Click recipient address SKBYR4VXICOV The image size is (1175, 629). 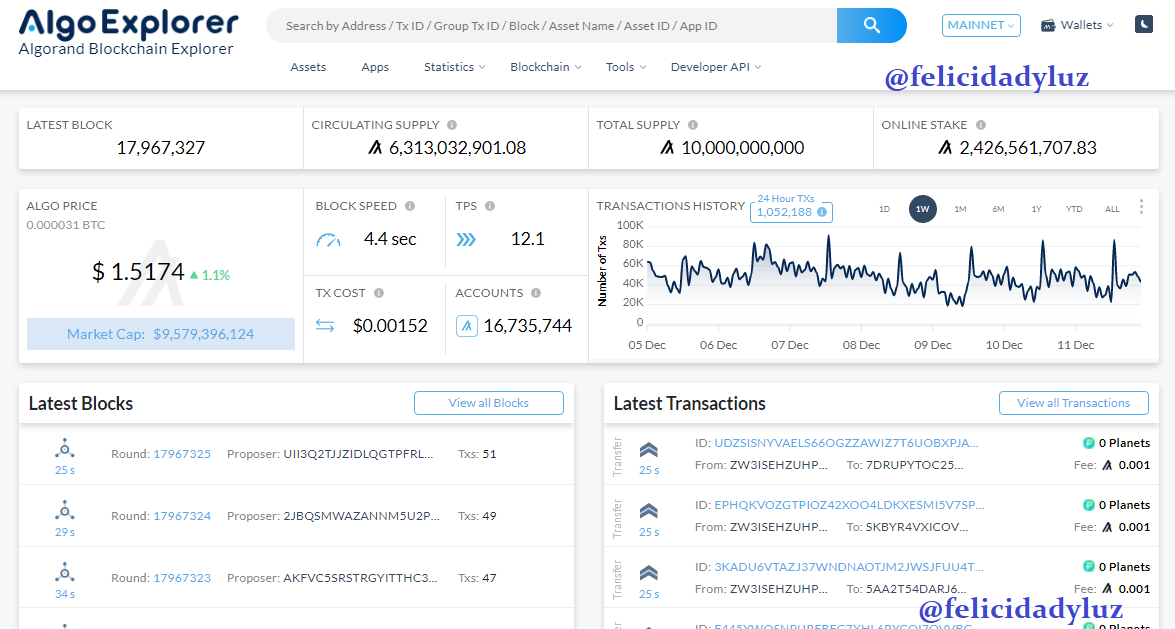coord(916,527)
